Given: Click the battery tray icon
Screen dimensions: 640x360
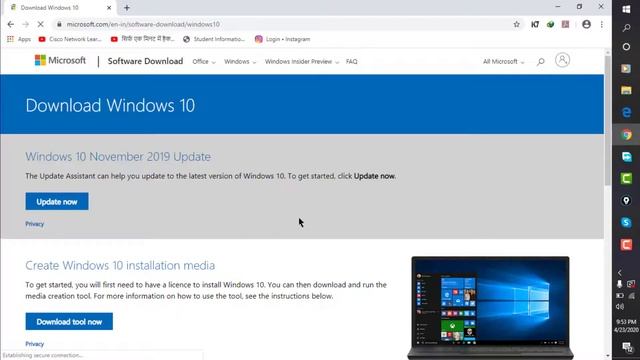Looking at the screenshot, I should click(620, 296).
